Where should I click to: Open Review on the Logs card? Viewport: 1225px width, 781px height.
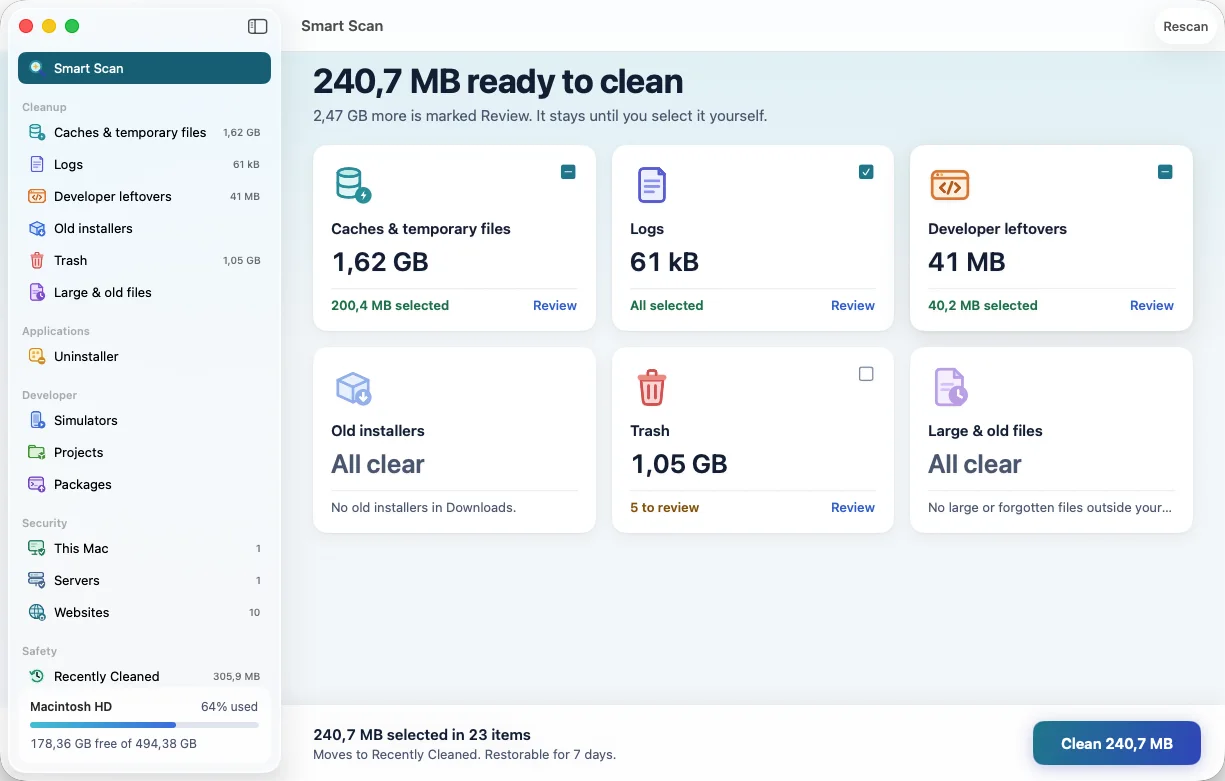pyautogui.click(x=853, y=305)
